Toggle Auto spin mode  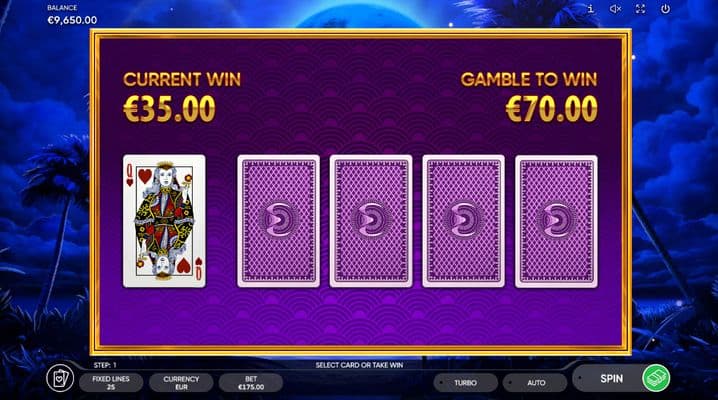536,383
